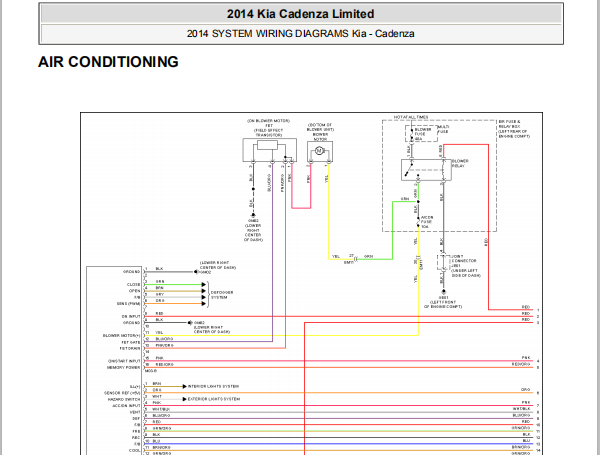
Task: Click the 'FET DRAIN' pin label
Action: tap(130, 349)
